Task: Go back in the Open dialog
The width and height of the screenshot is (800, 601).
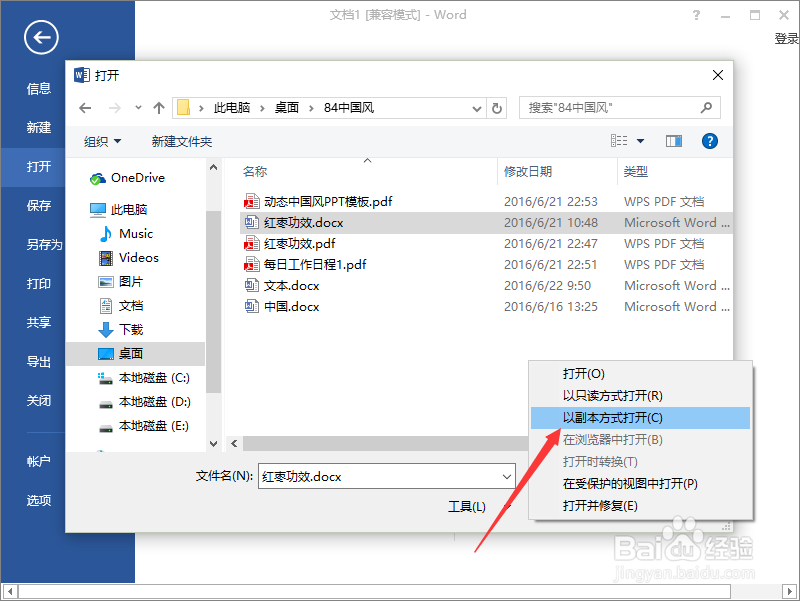Action: click(85, 108)
